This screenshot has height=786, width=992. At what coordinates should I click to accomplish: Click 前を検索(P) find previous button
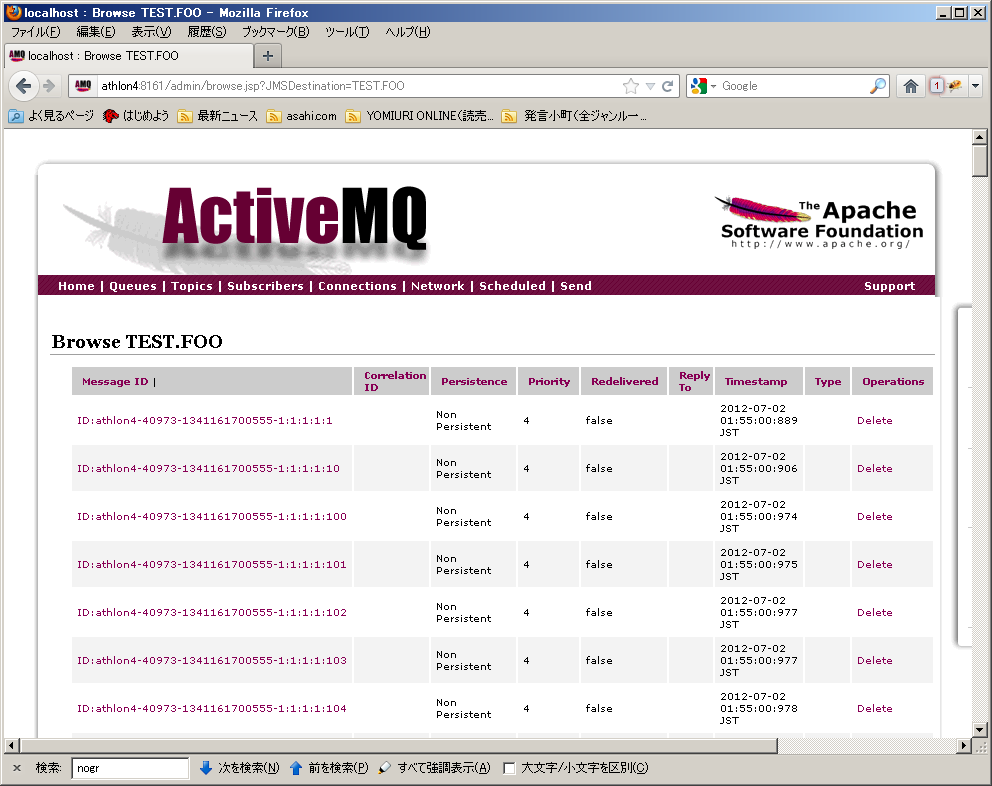tap(329, 768)
